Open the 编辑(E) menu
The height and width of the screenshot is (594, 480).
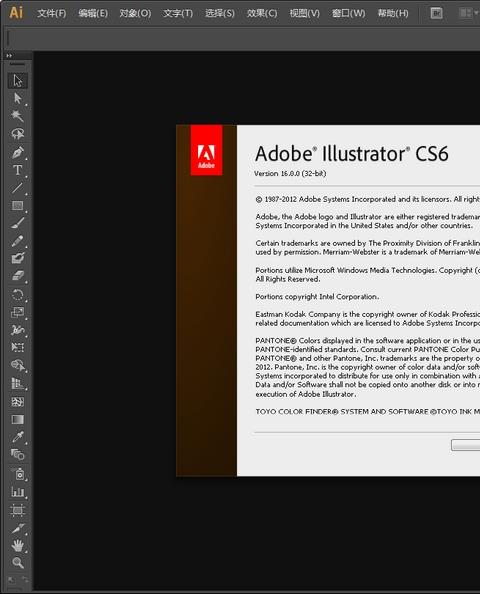click(93, 13)
